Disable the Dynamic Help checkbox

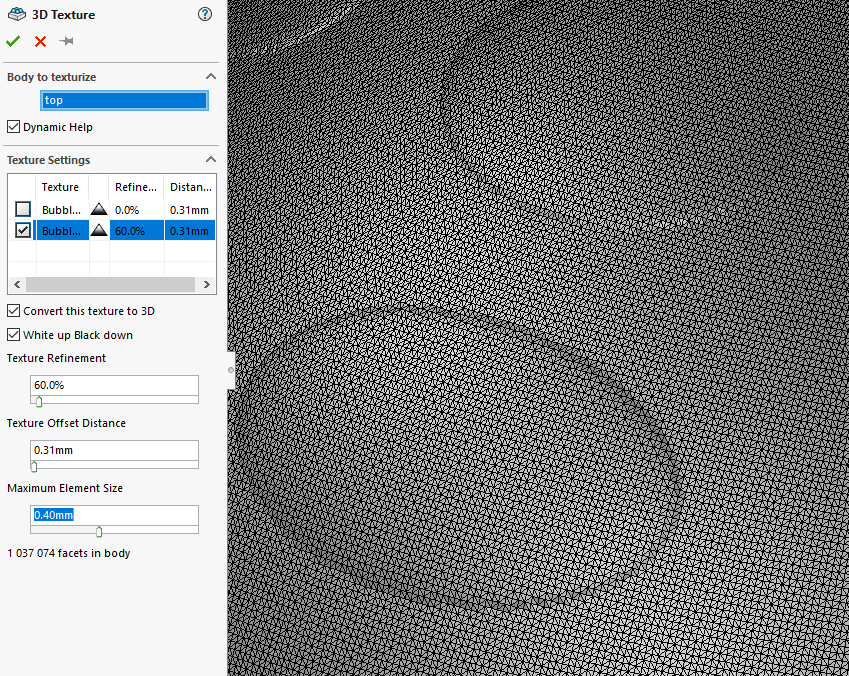point(13,127)
